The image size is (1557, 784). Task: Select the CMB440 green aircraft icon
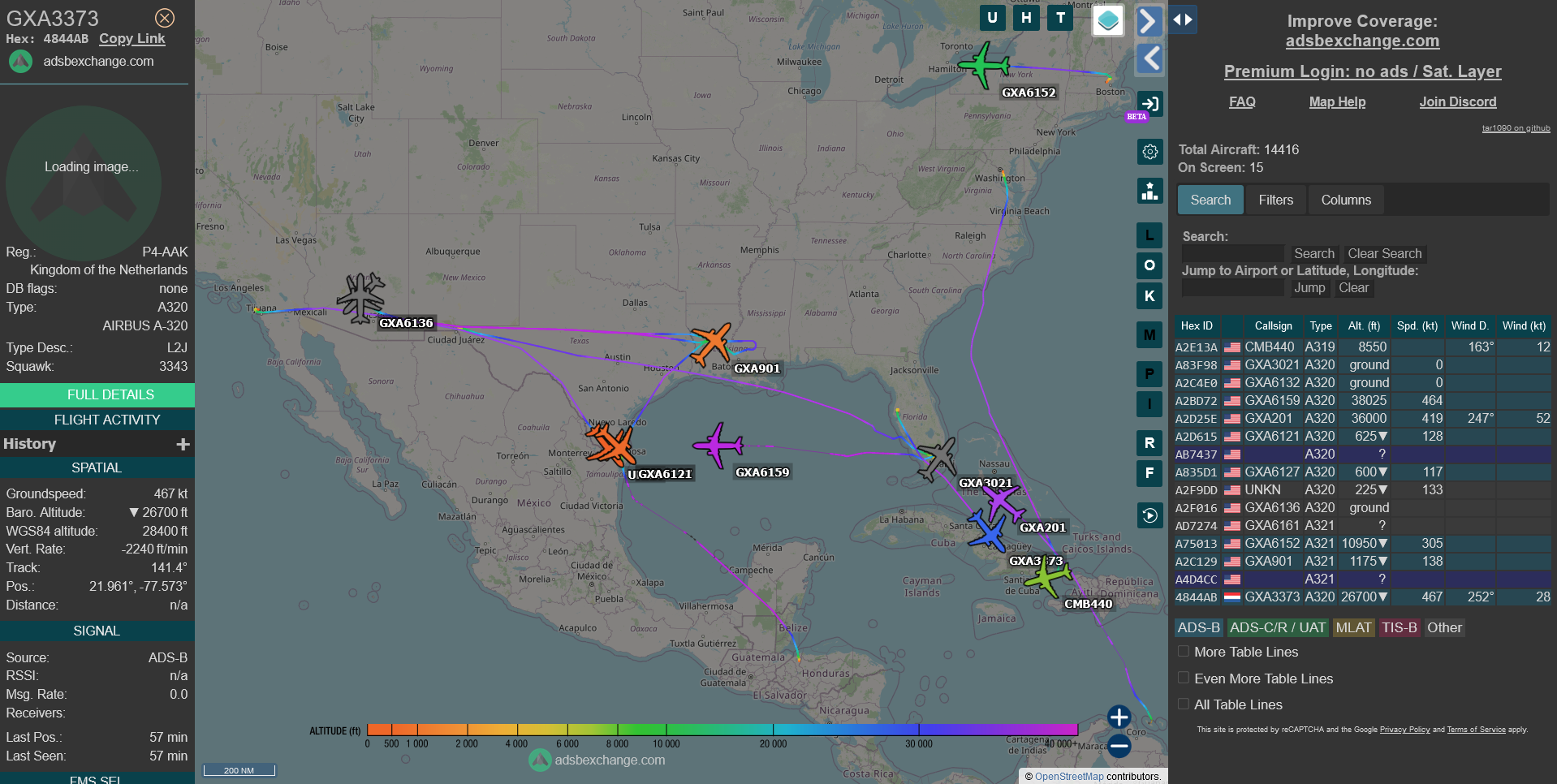[x=1048, y=578]
